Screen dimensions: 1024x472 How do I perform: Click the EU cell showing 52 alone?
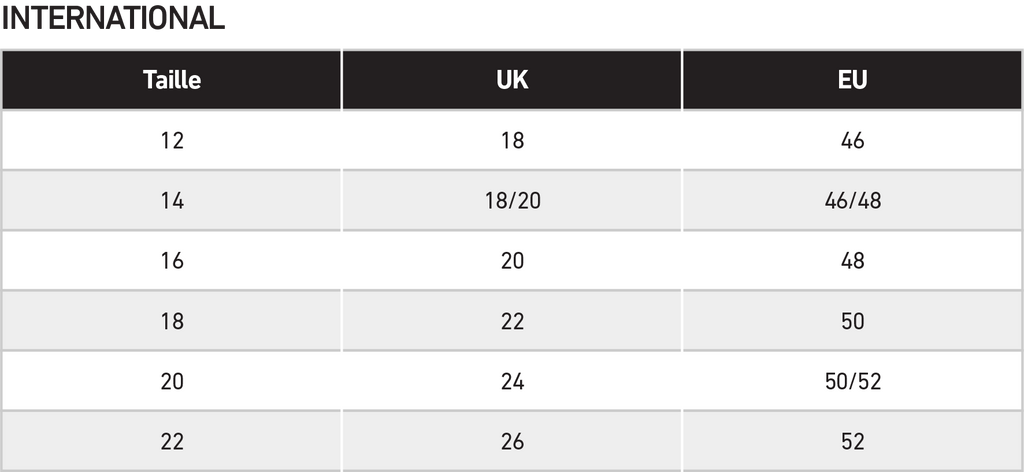point(852,441)
